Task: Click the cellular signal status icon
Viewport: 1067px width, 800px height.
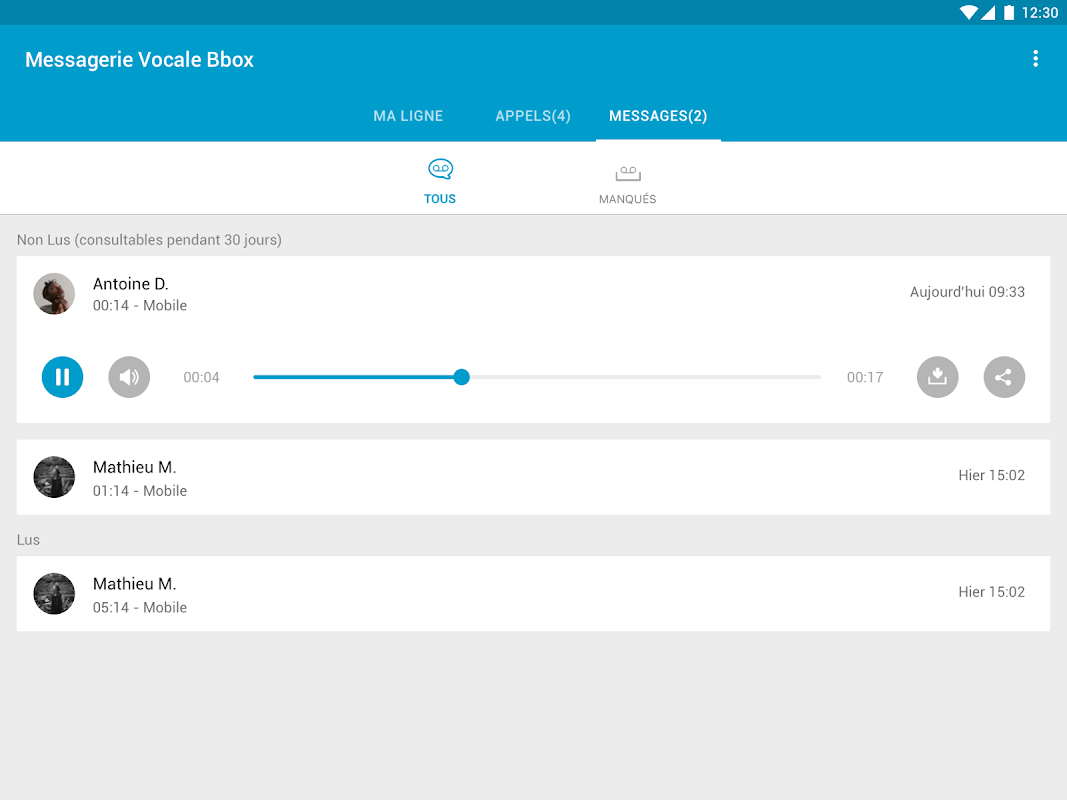Action: click(x=988, y=12)
